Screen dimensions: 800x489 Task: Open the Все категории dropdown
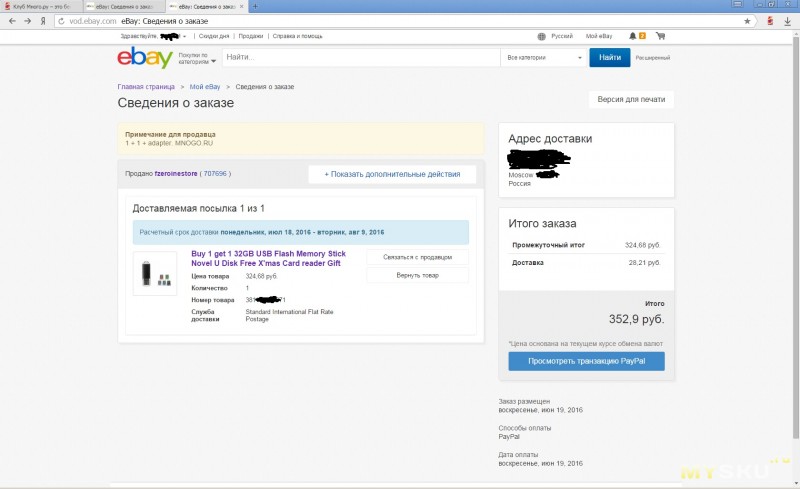click(544, 58)
